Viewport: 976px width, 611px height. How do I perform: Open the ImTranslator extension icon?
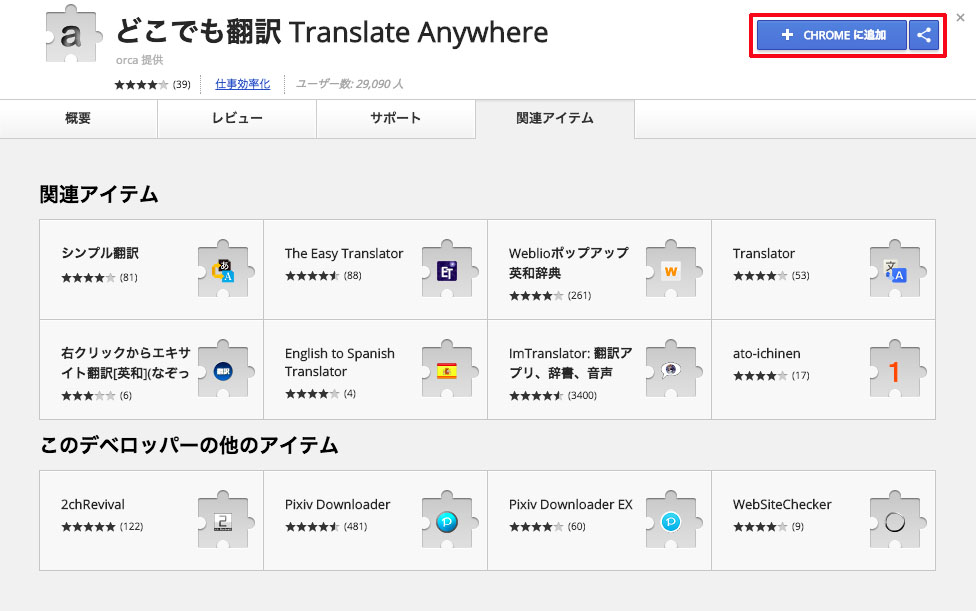(673, 370)
